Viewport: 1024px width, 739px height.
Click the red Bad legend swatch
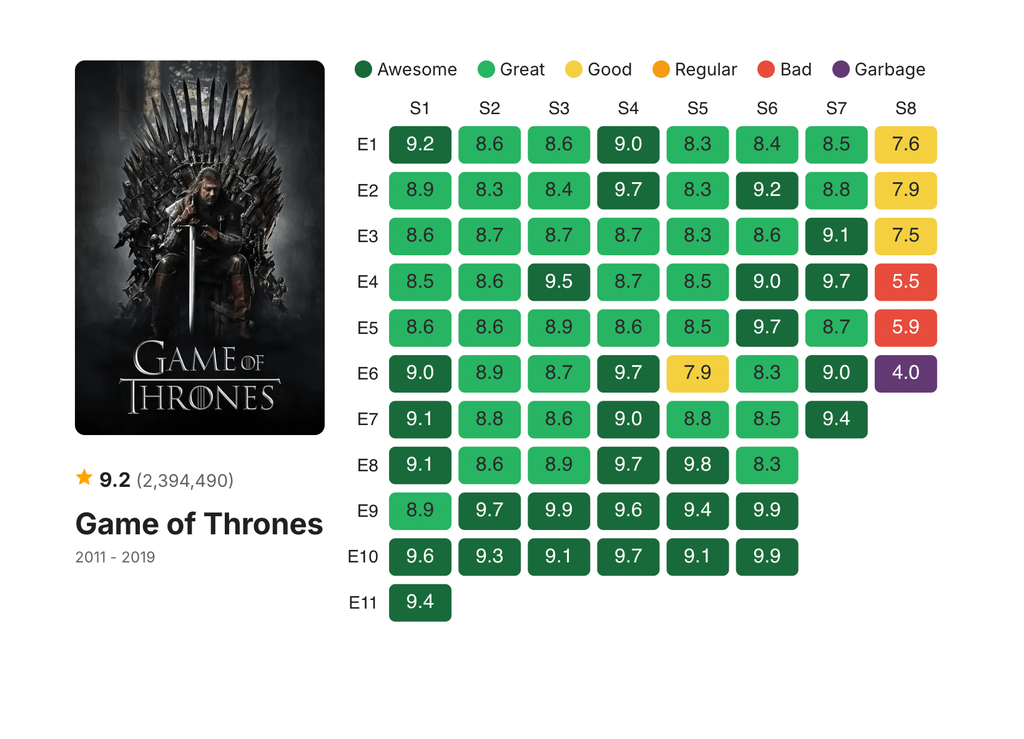[x=766, y=69]
